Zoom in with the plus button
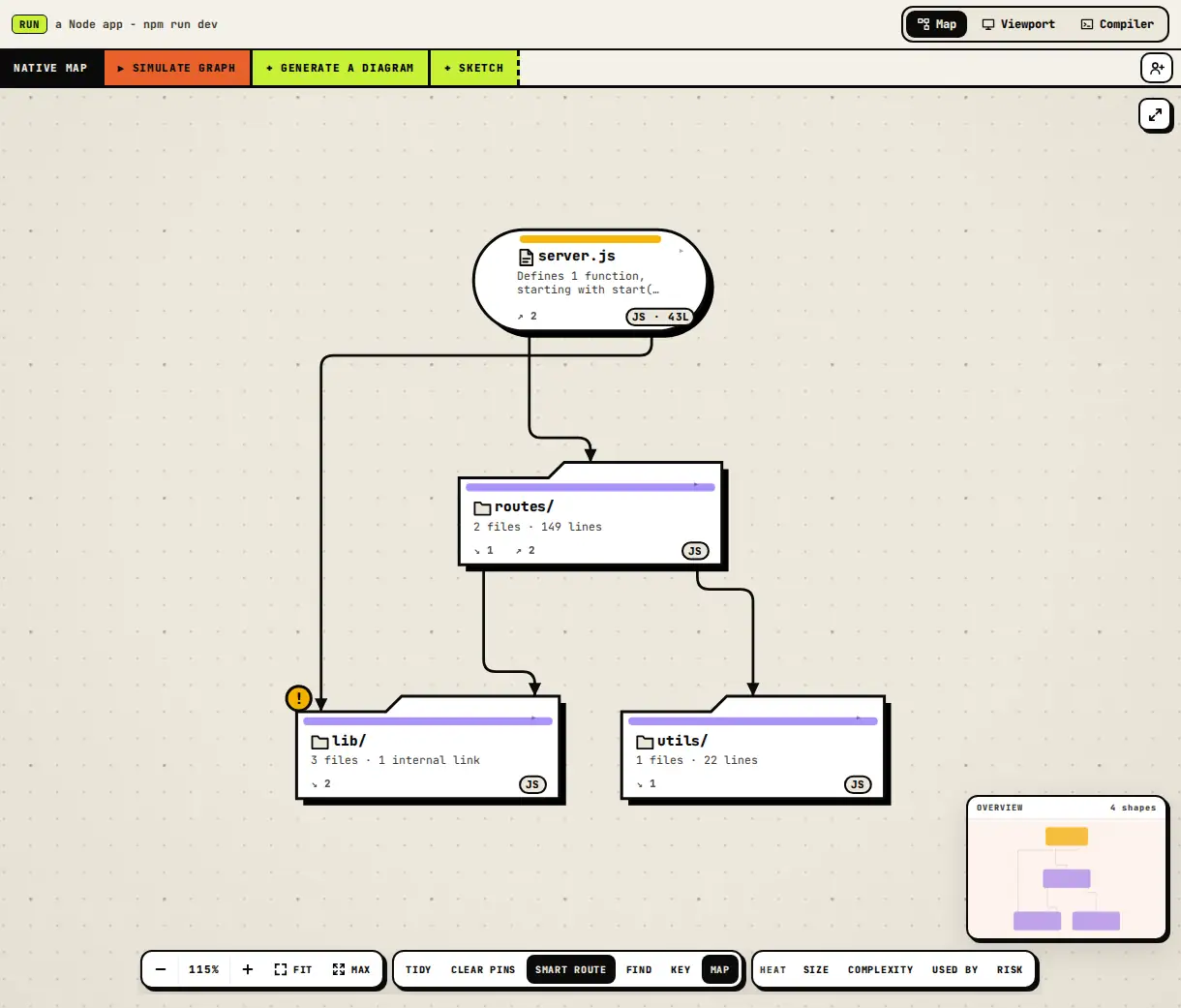 point(248,969)
